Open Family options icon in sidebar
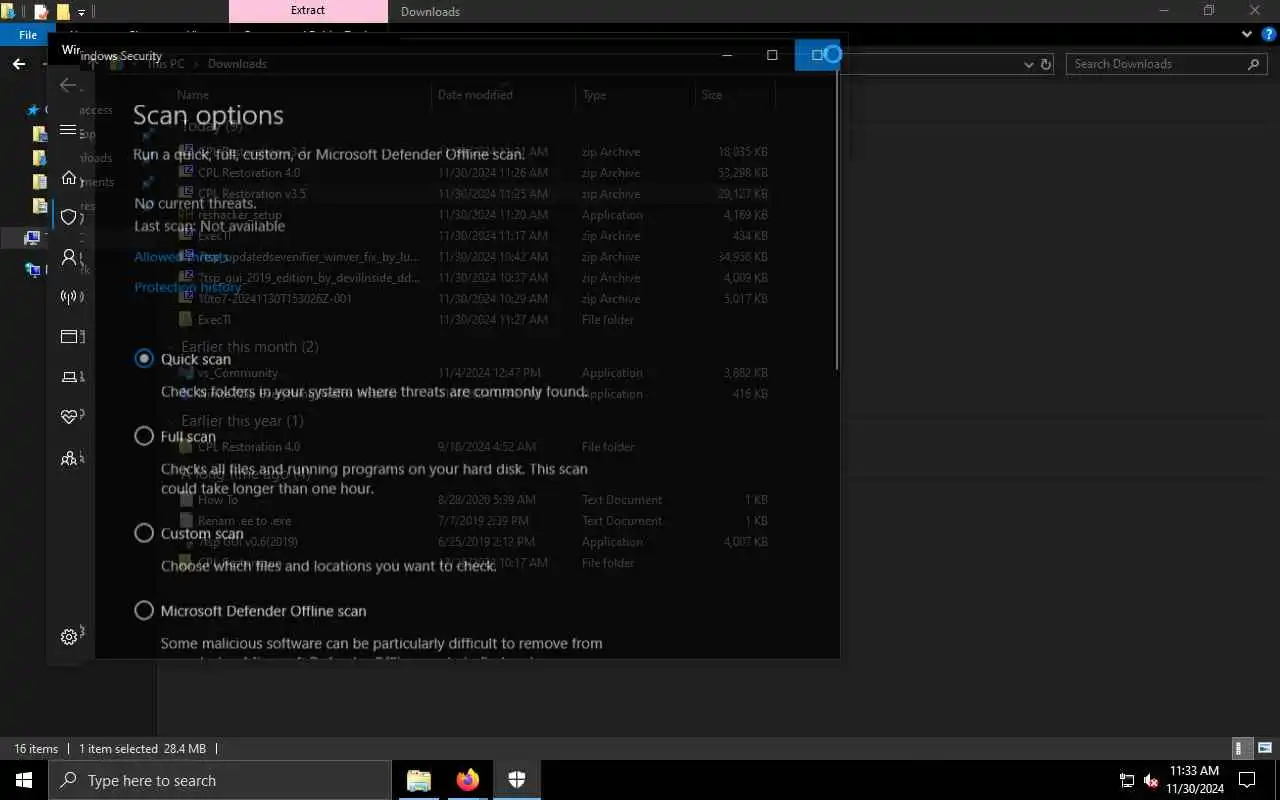Viewport: 1280px width, 800px height. [x=69, y=459]
